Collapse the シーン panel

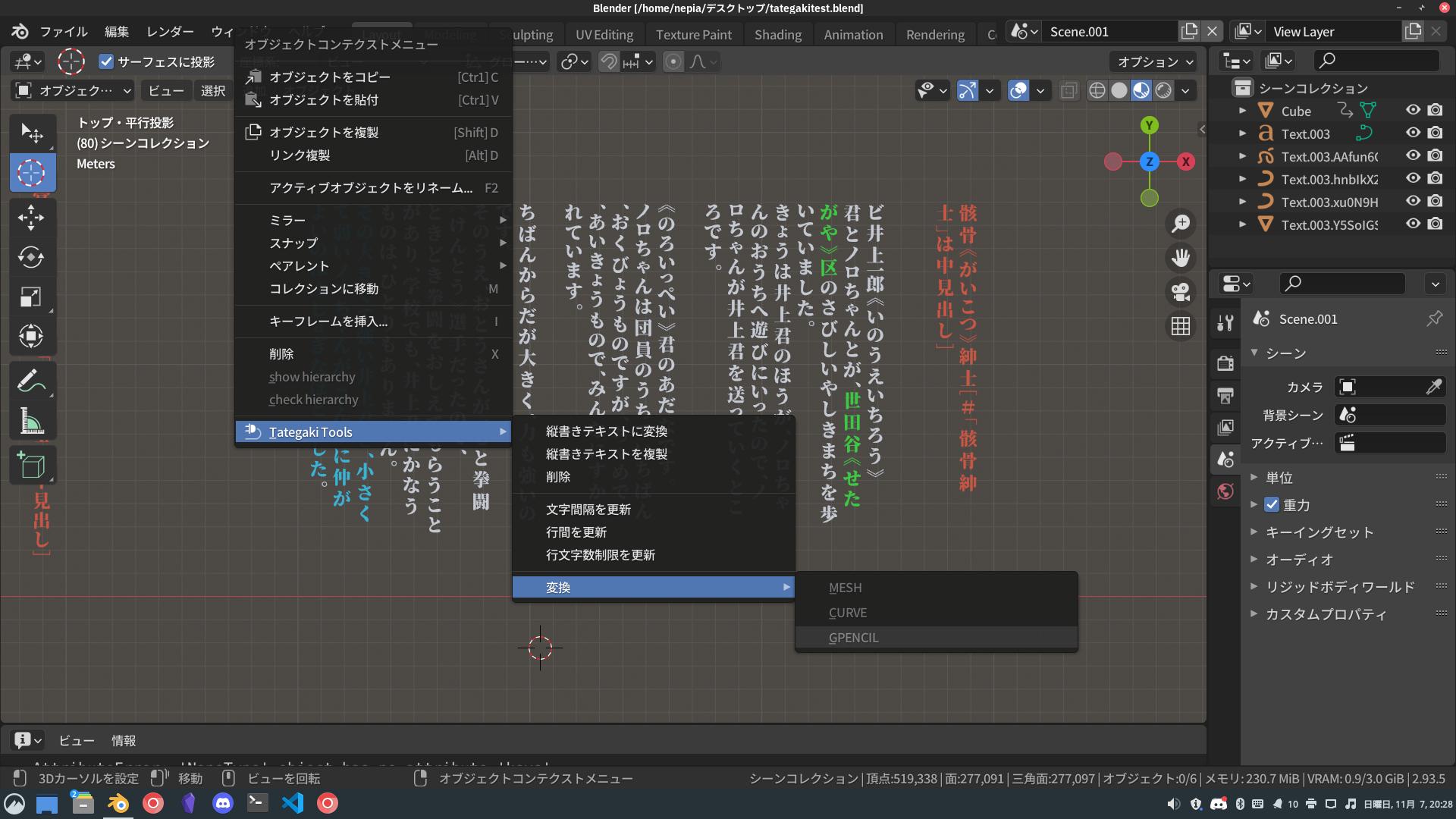pyautogui.click(x=1285, y=353)
